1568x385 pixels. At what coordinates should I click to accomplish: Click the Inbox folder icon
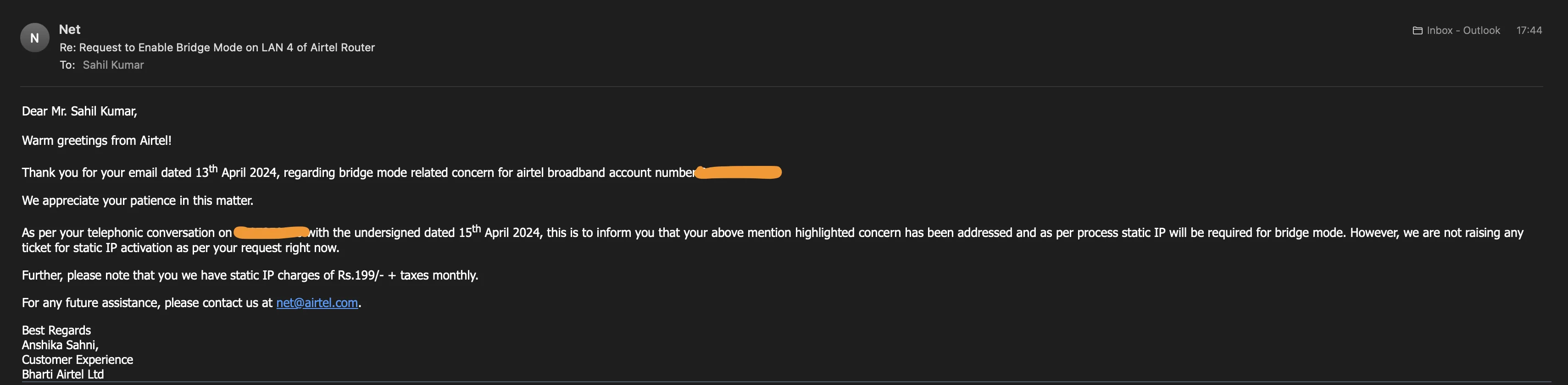tap(1417, 30)
